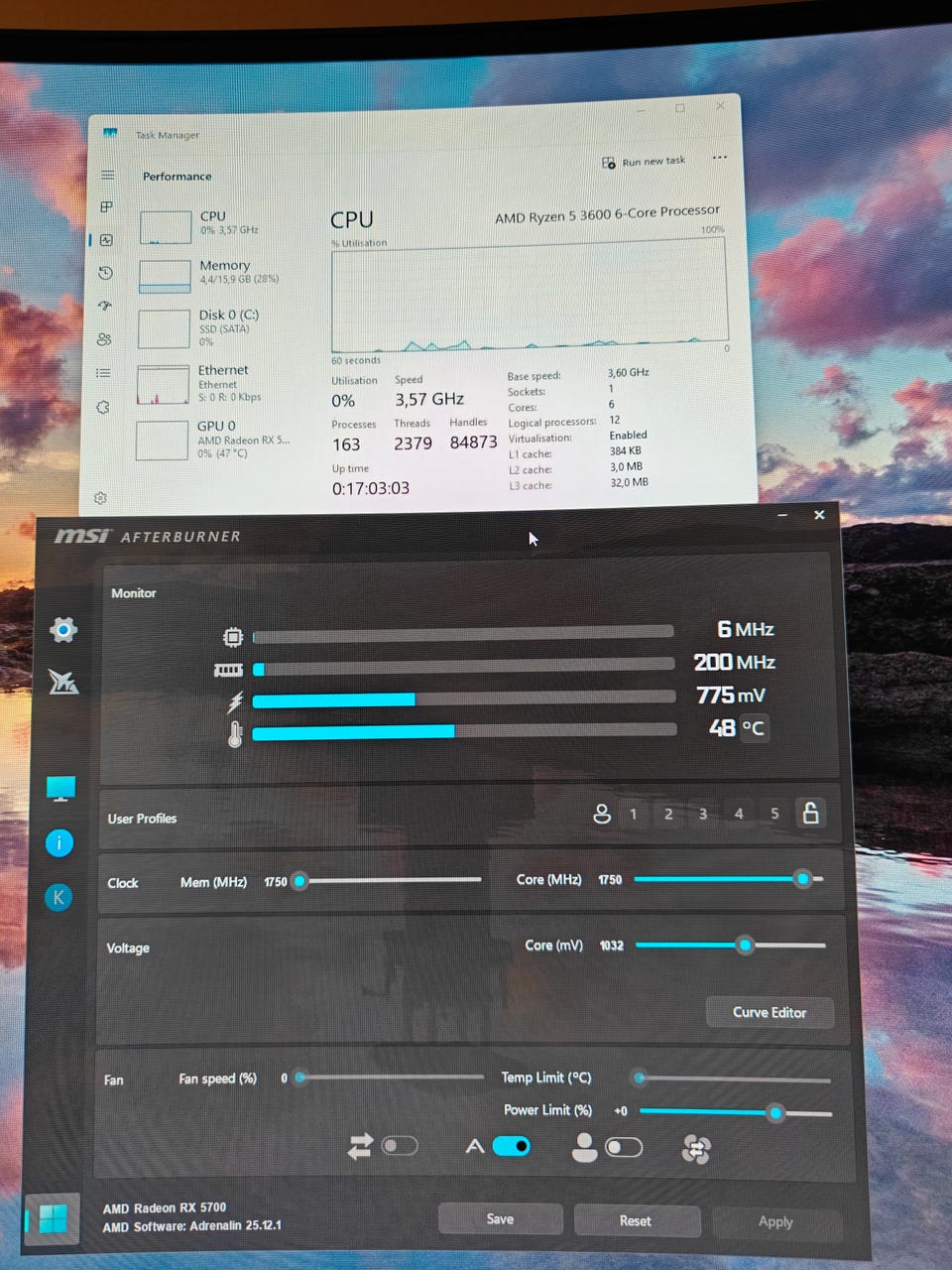Open Task Manager hamburger navigation menu
Image resolution: width=952 pixels, height=1270 pixels.
[x=108, y=175]
